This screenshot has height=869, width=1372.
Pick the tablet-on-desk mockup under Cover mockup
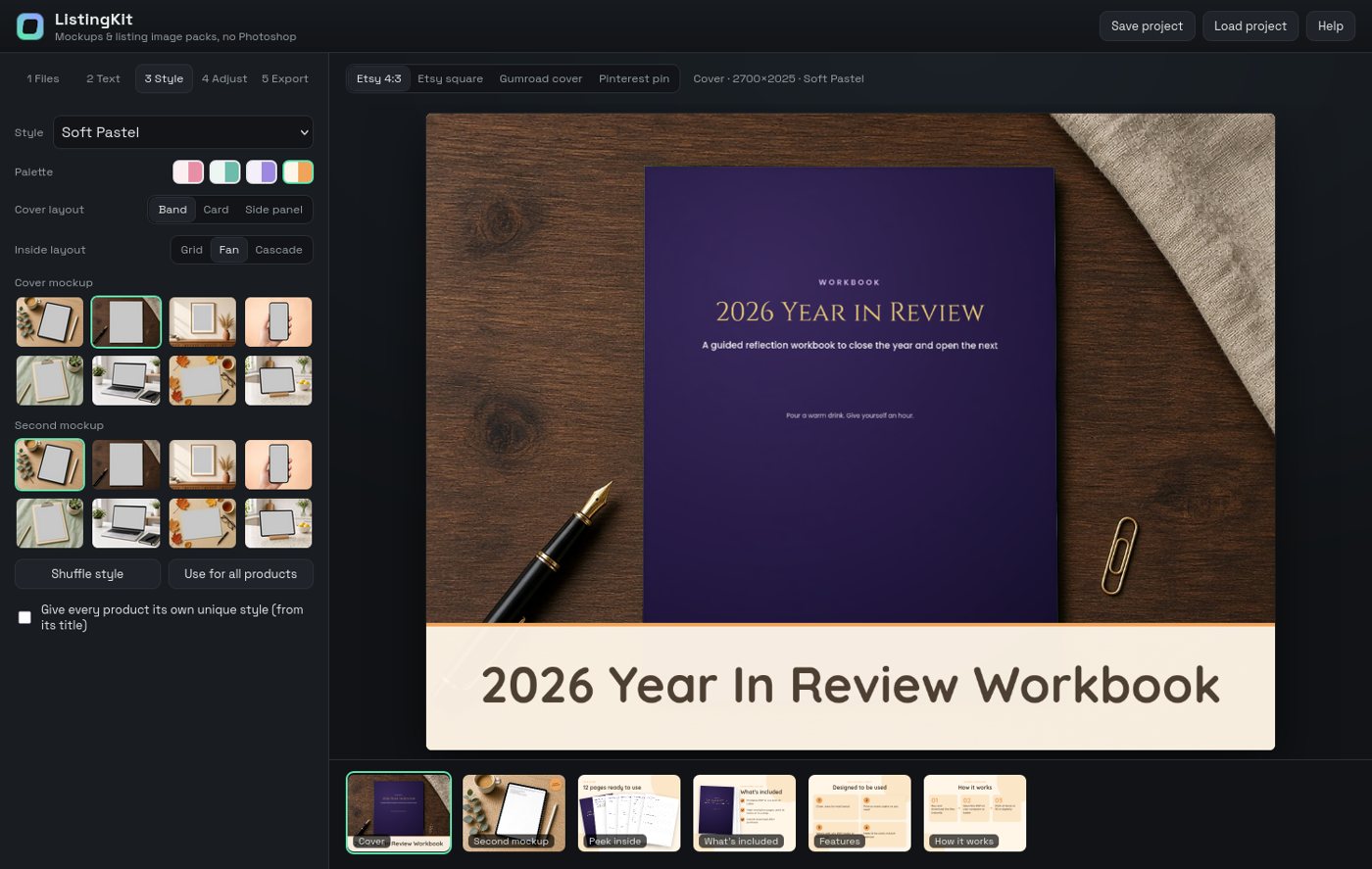coord(50,322)
